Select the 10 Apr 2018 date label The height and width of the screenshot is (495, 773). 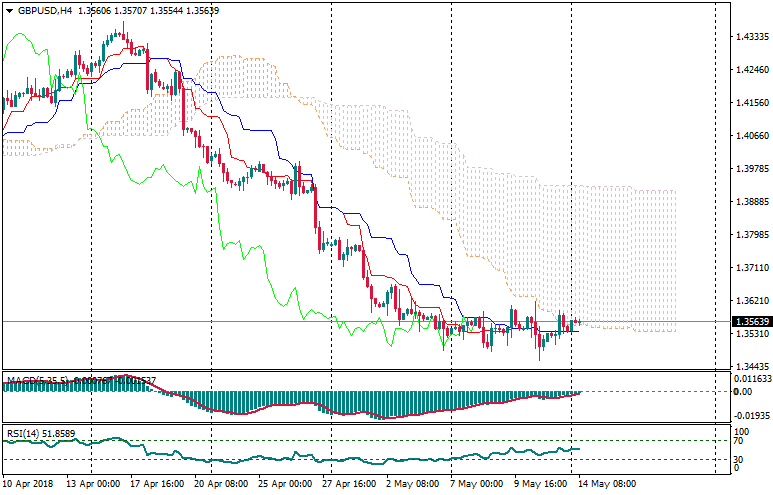click(29, 483)
